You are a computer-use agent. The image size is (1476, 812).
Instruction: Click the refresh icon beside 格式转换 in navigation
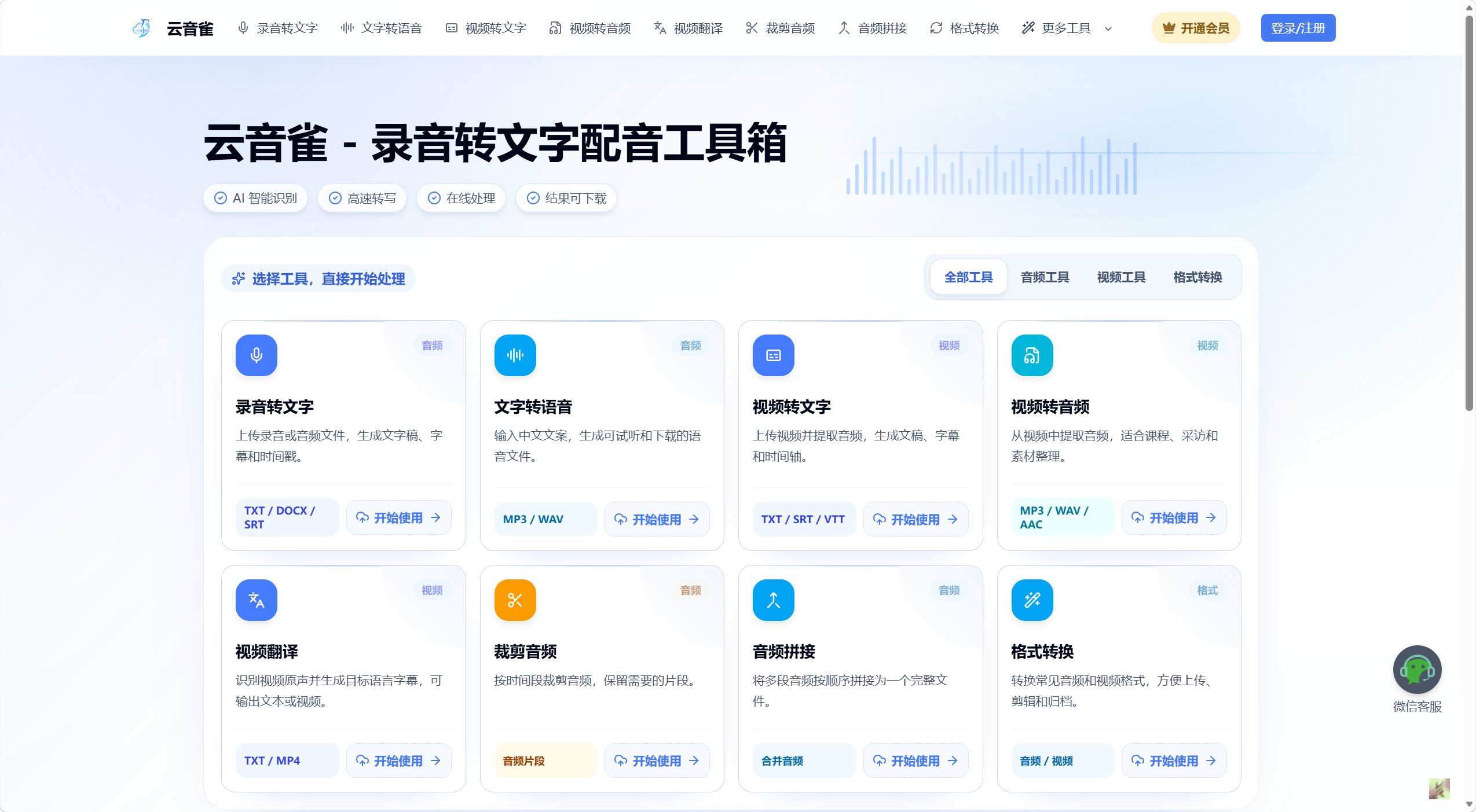tap(936, 28)
